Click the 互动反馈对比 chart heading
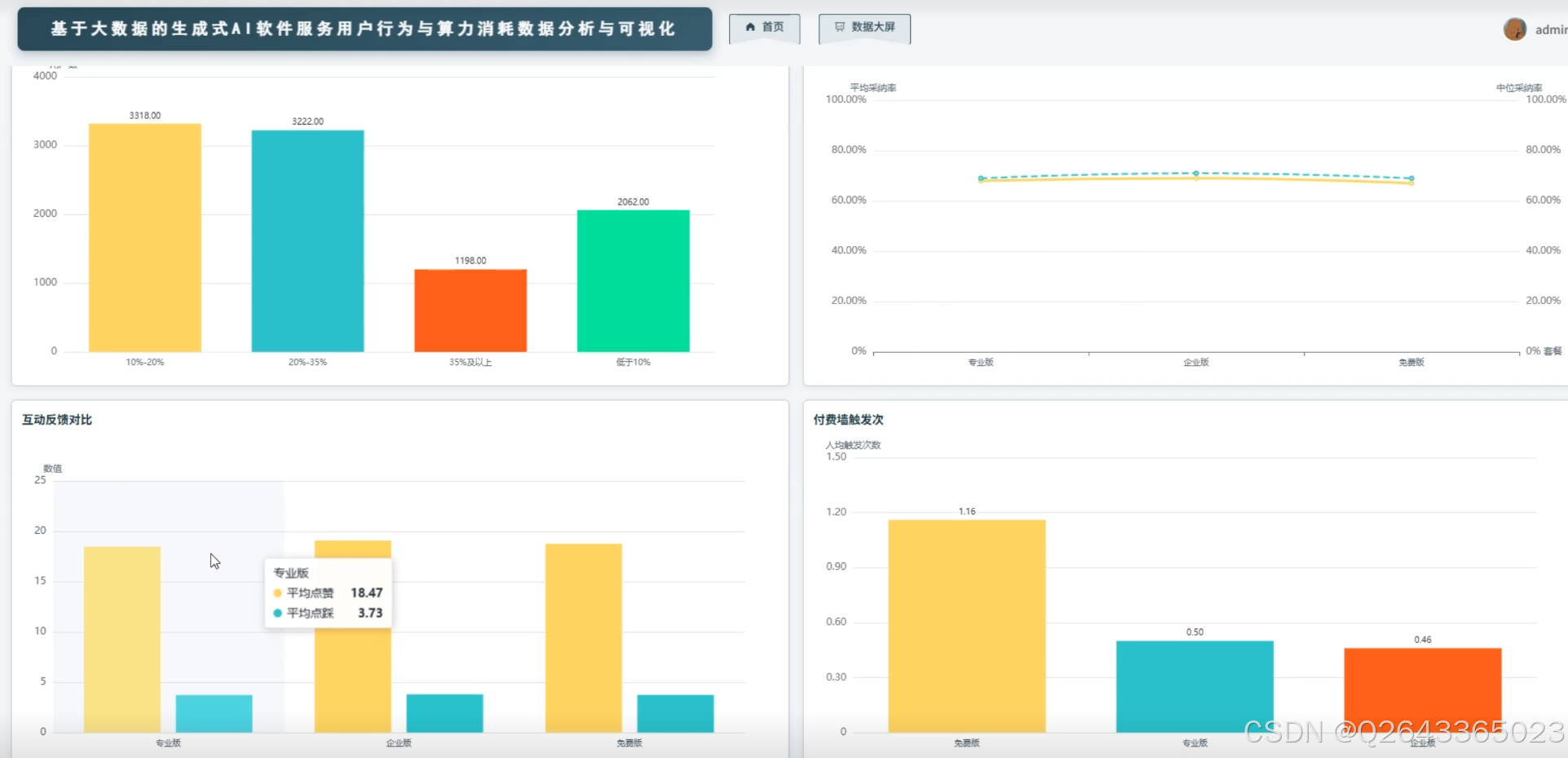1568x758 pixels. click(57, 420)
